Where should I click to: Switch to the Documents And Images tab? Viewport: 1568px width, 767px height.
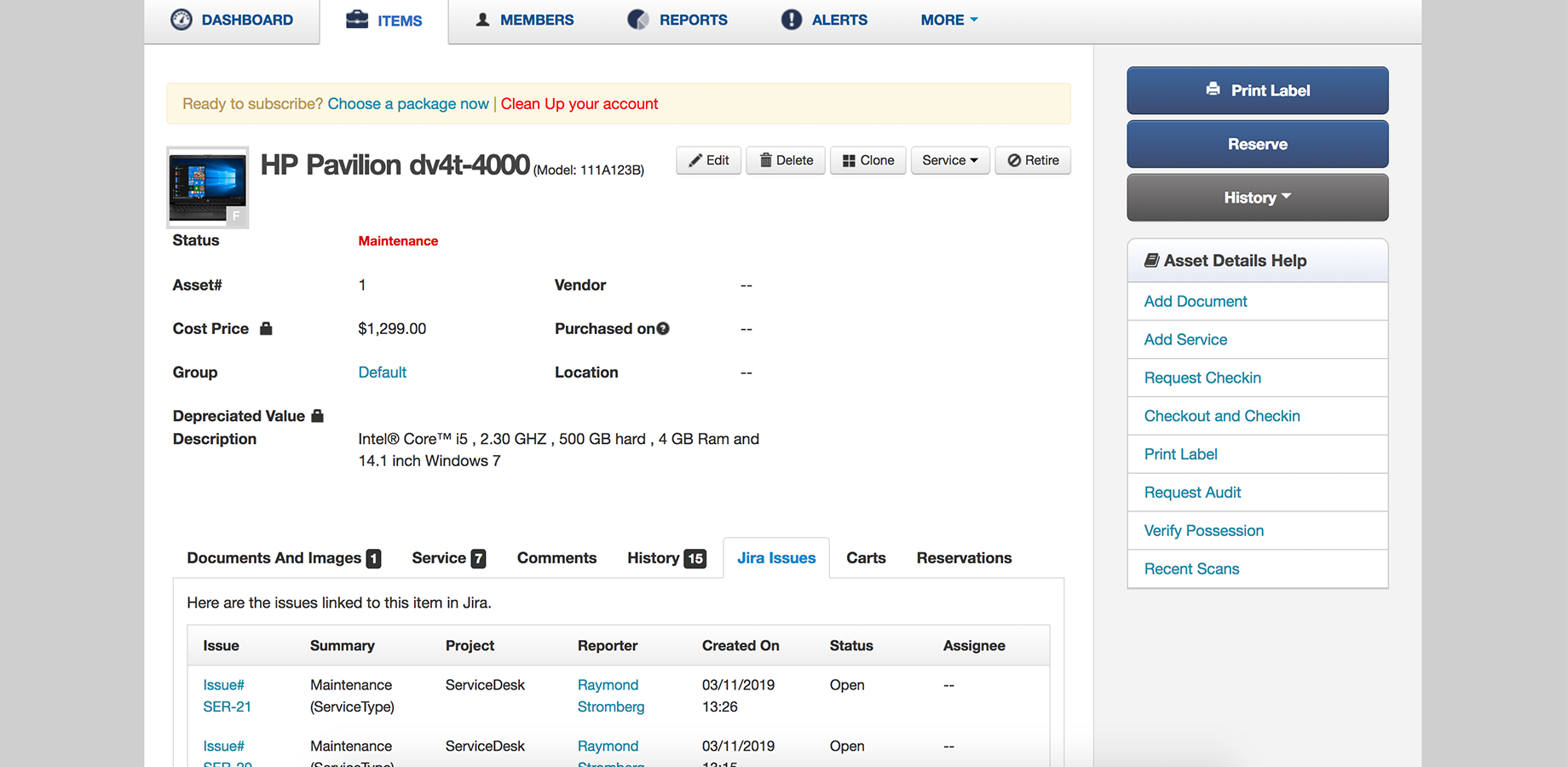283,558
